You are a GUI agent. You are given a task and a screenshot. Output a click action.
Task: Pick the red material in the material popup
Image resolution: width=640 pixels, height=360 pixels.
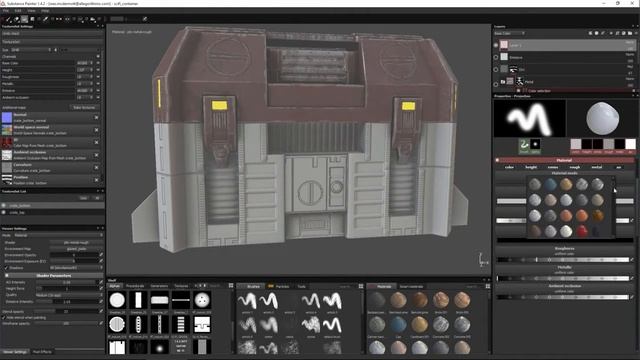click(582, 231)
